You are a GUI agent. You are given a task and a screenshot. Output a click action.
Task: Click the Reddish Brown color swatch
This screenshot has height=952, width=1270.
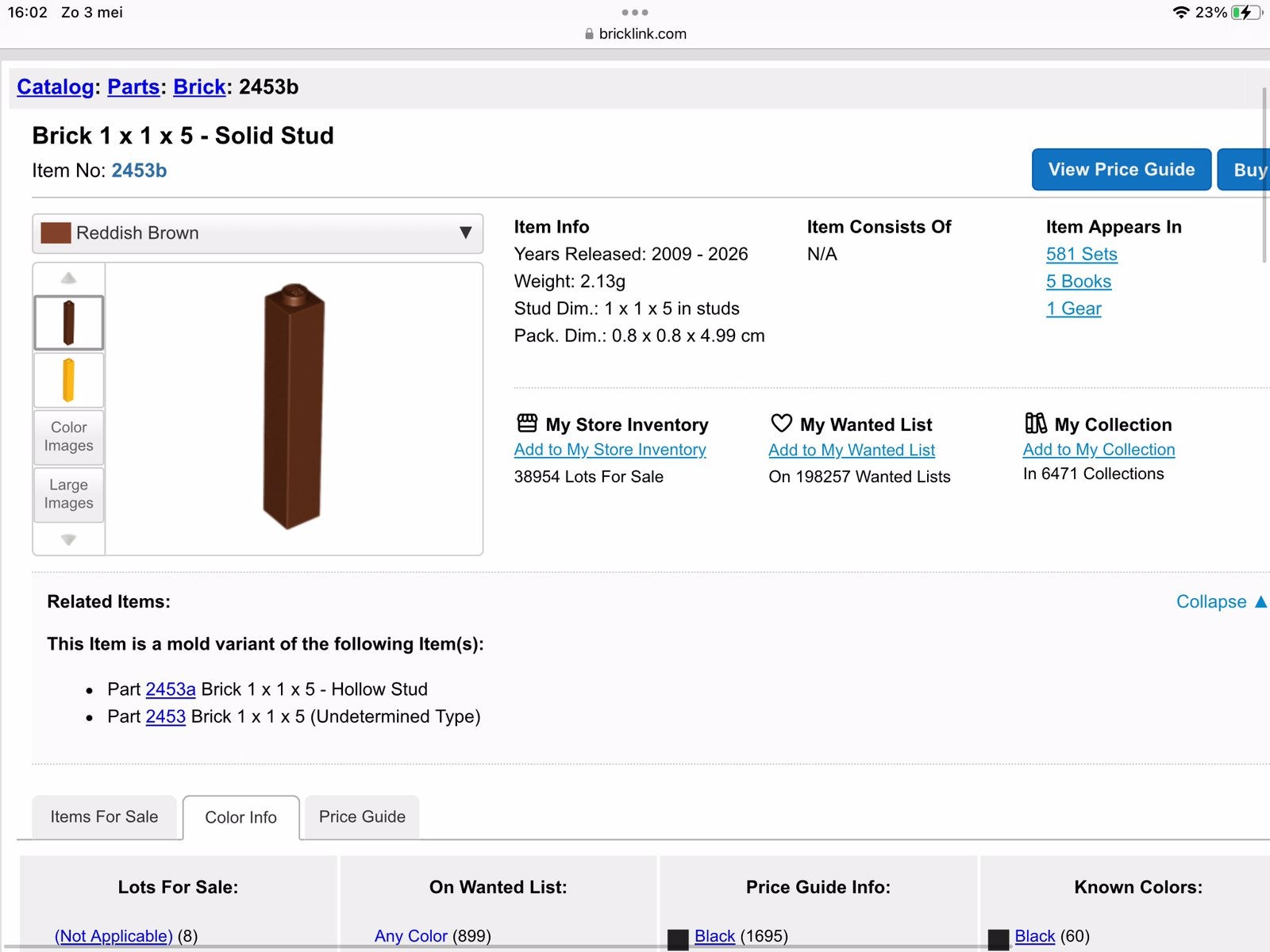coord(56,233)
